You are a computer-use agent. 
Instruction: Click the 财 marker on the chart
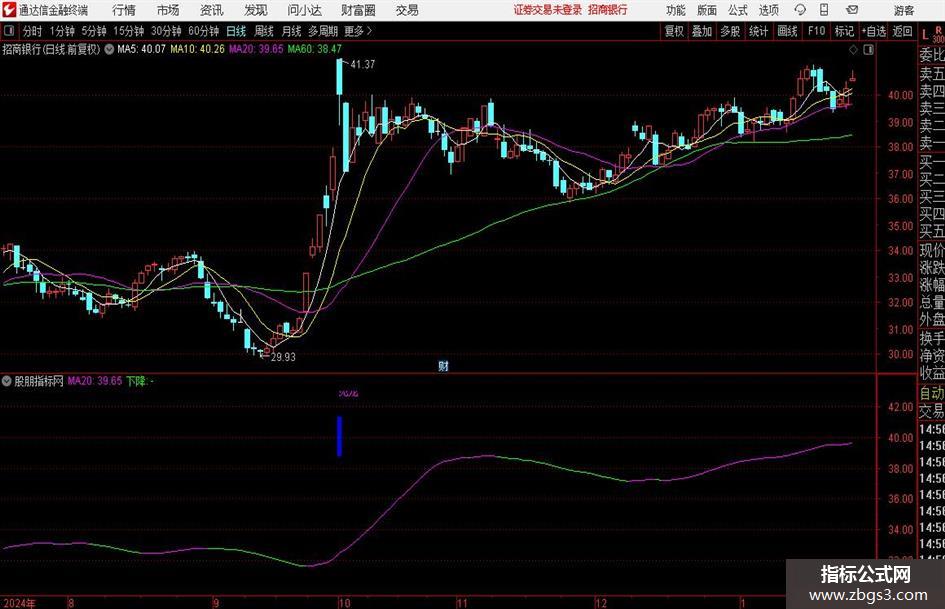click(443, 366)
